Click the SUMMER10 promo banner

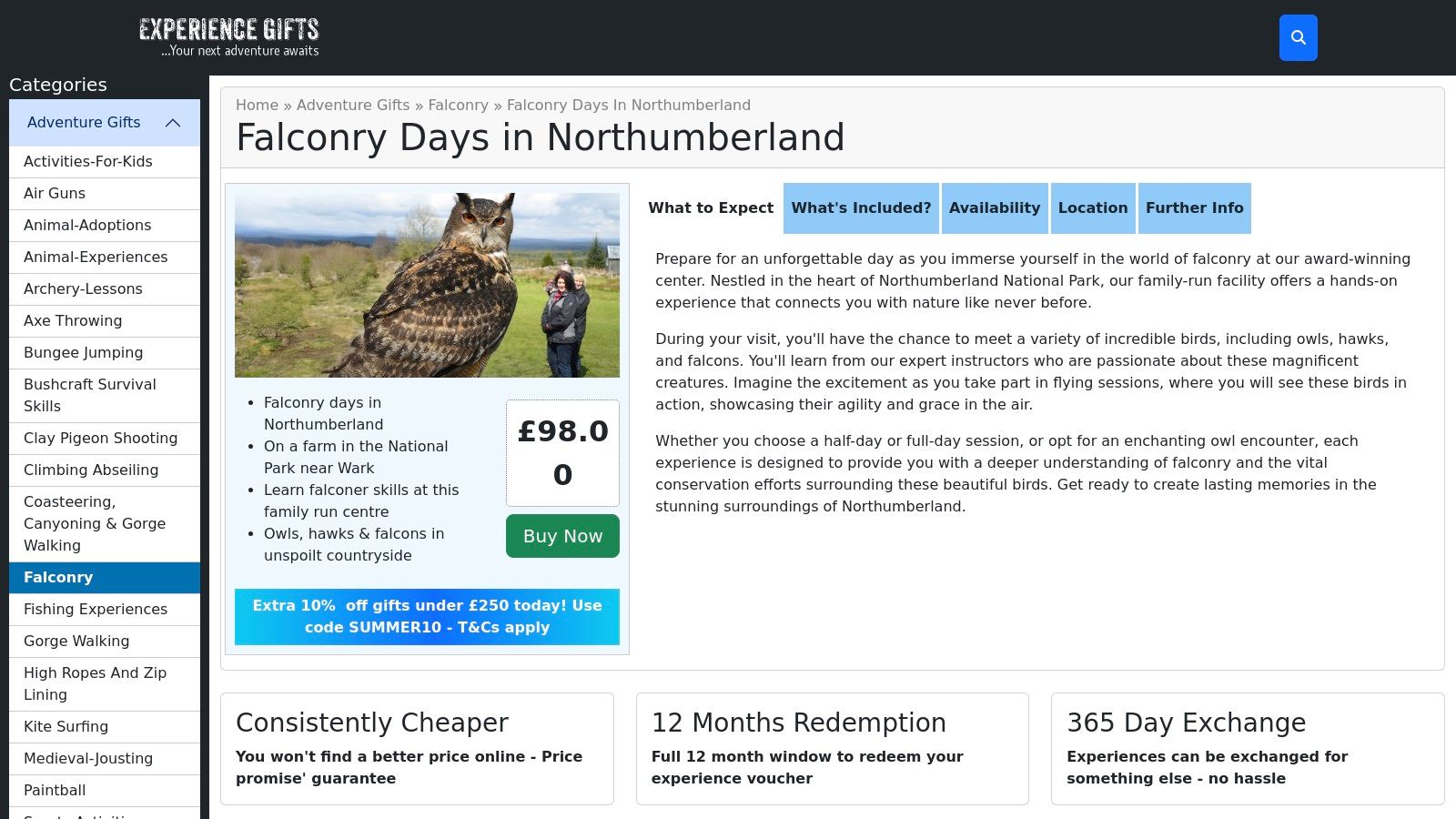(427, 617)
